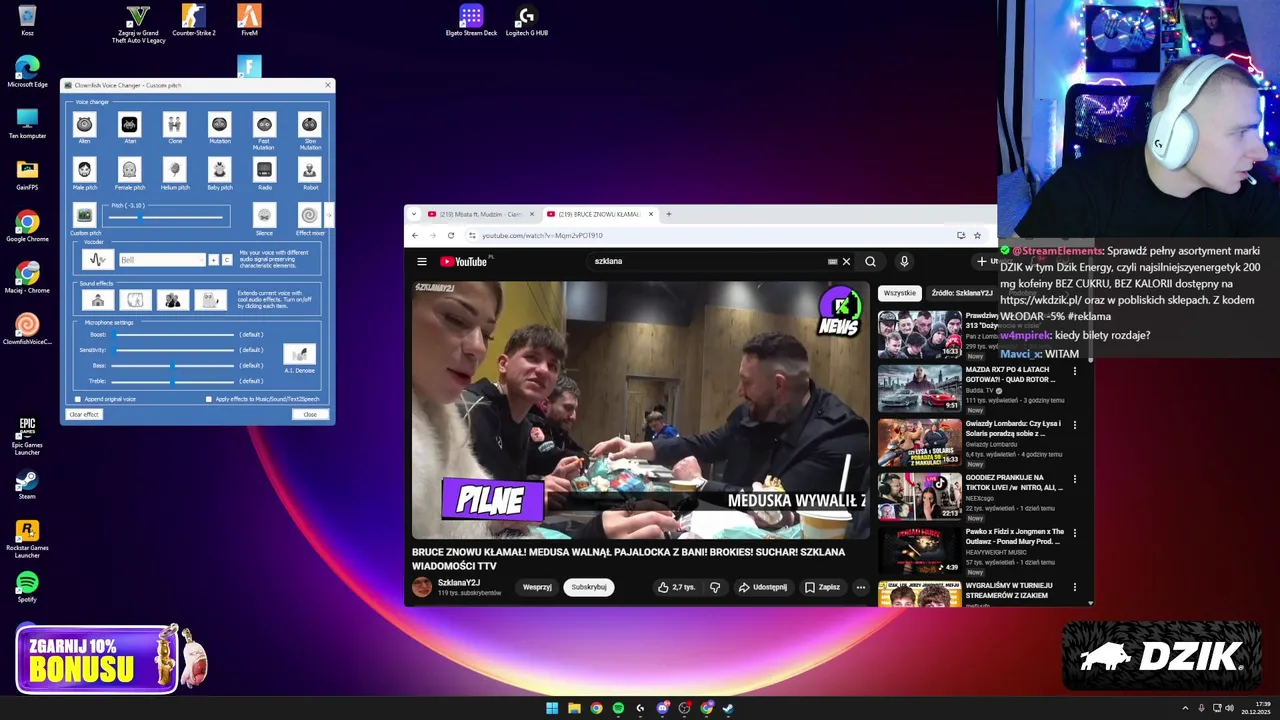
Task: Select the Robot voice effect
Action: 309,169
